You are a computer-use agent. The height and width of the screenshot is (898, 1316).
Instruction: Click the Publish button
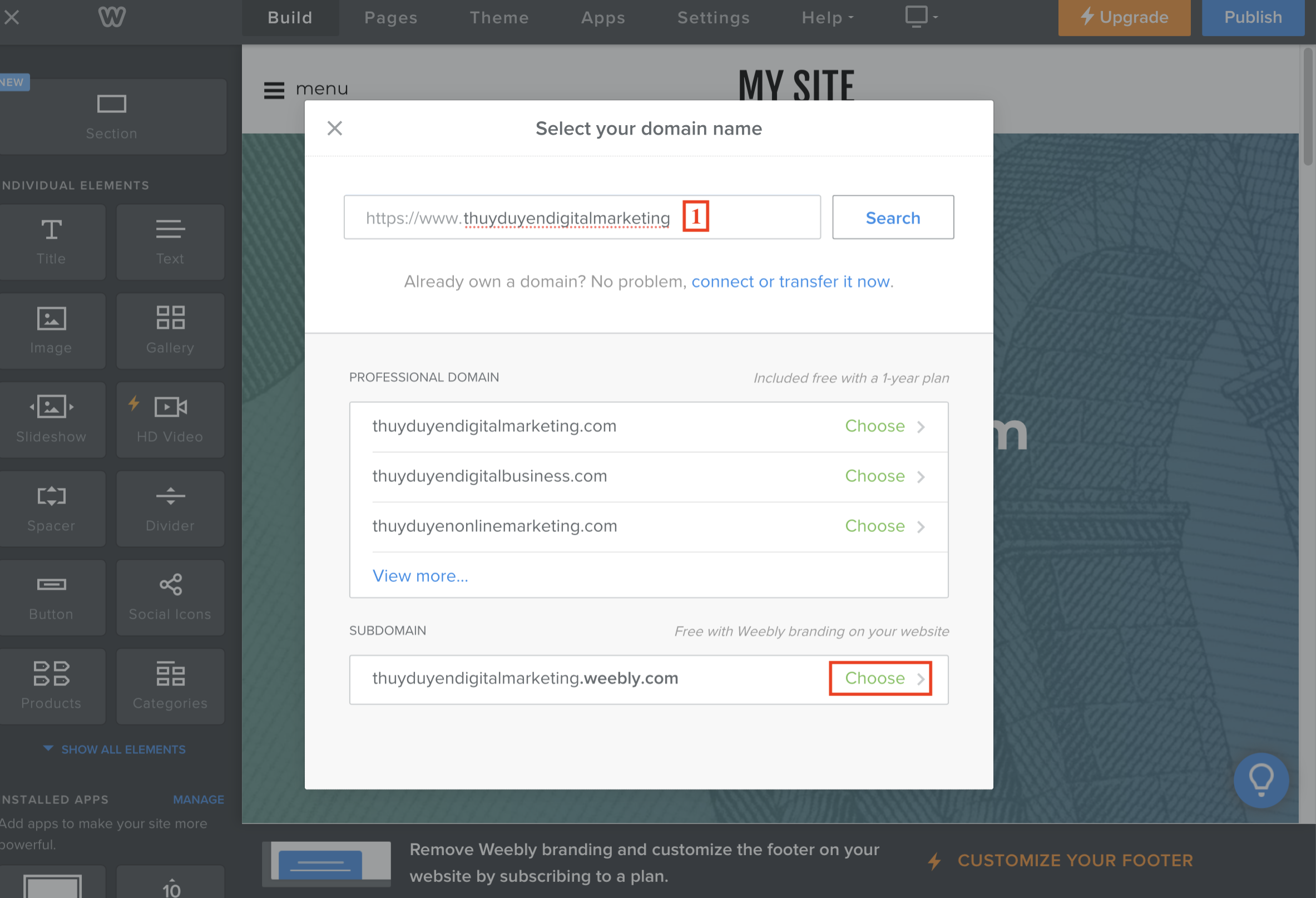point(1253,18)
